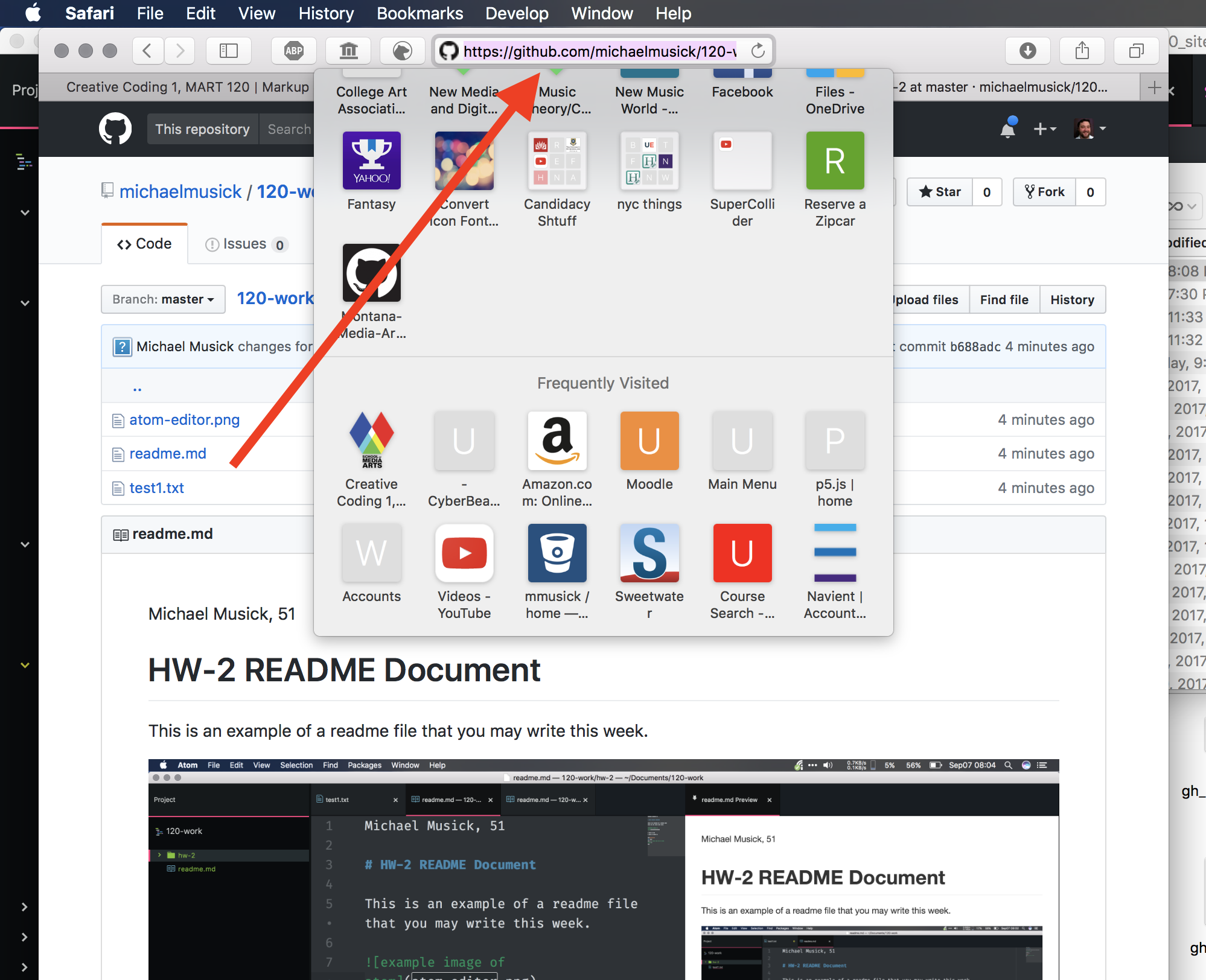This screenshot has width=1206, height=980.
Task: Open the Apple menu
Action: tap(33, 13)
